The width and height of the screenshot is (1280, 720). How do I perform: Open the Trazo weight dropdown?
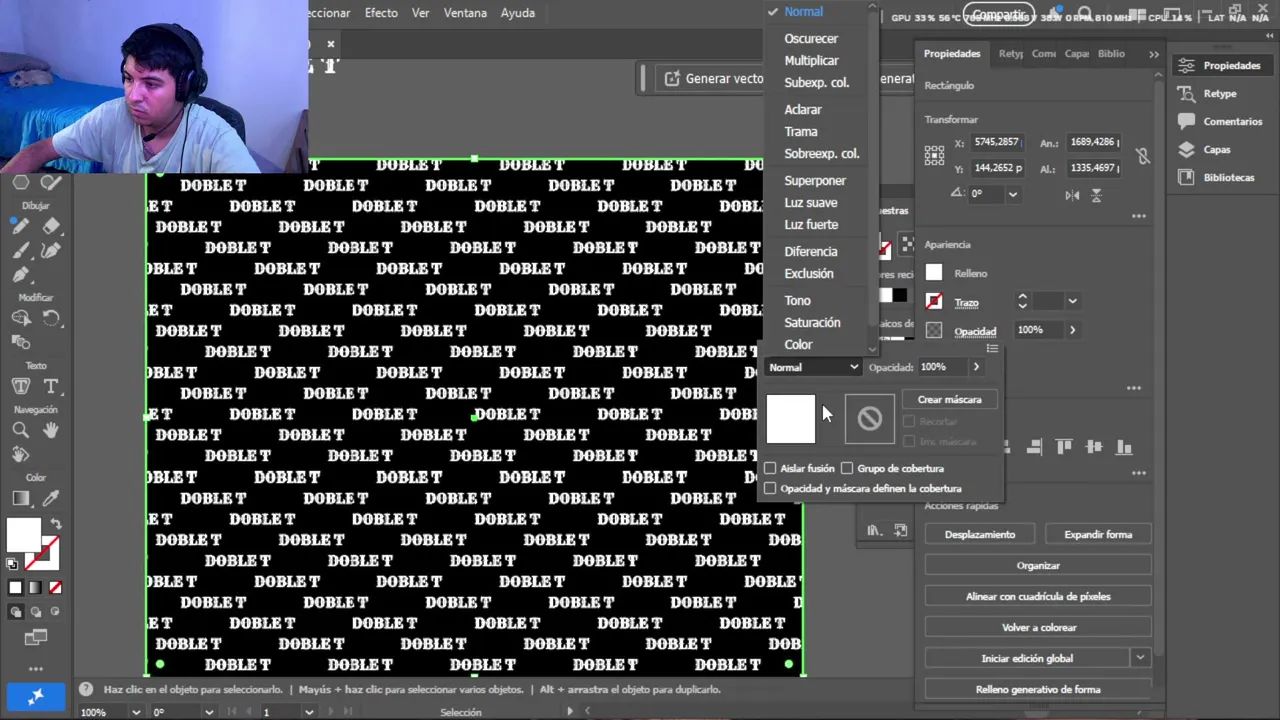(1072, 301)
